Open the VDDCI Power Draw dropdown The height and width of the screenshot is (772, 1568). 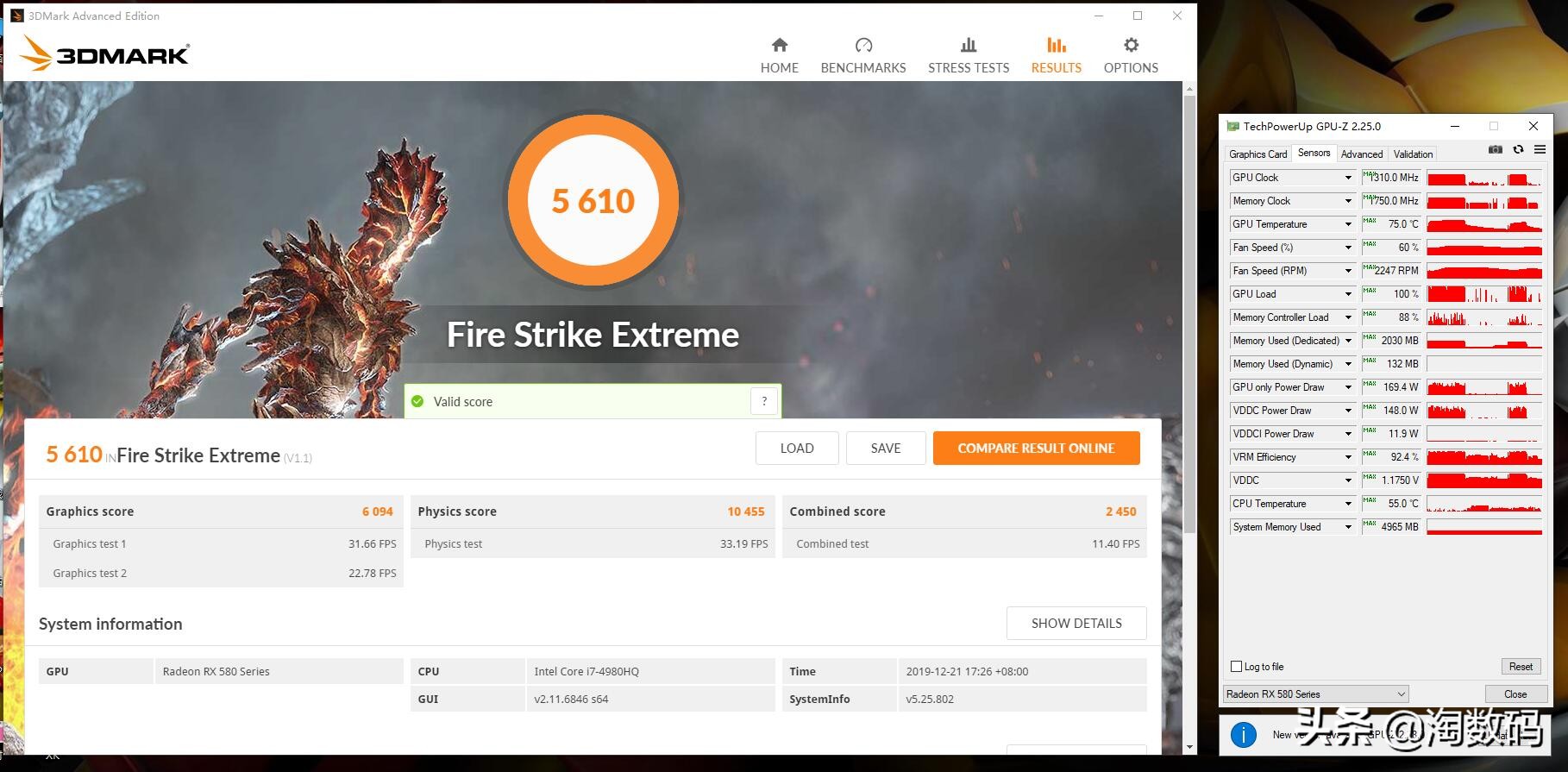pos(1348,434)
